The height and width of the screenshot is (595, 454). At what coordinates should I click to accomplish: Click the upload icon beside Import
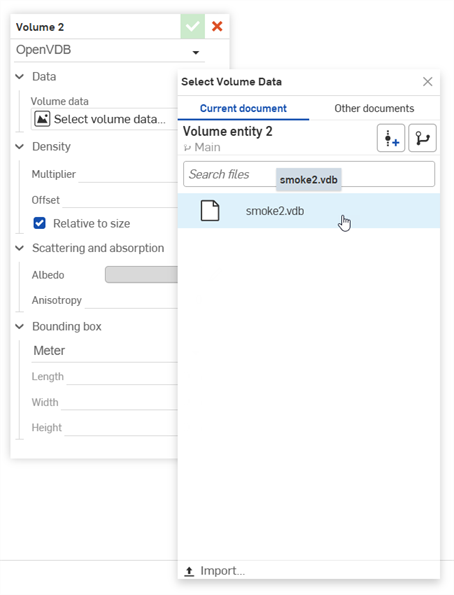pos(189,571)
